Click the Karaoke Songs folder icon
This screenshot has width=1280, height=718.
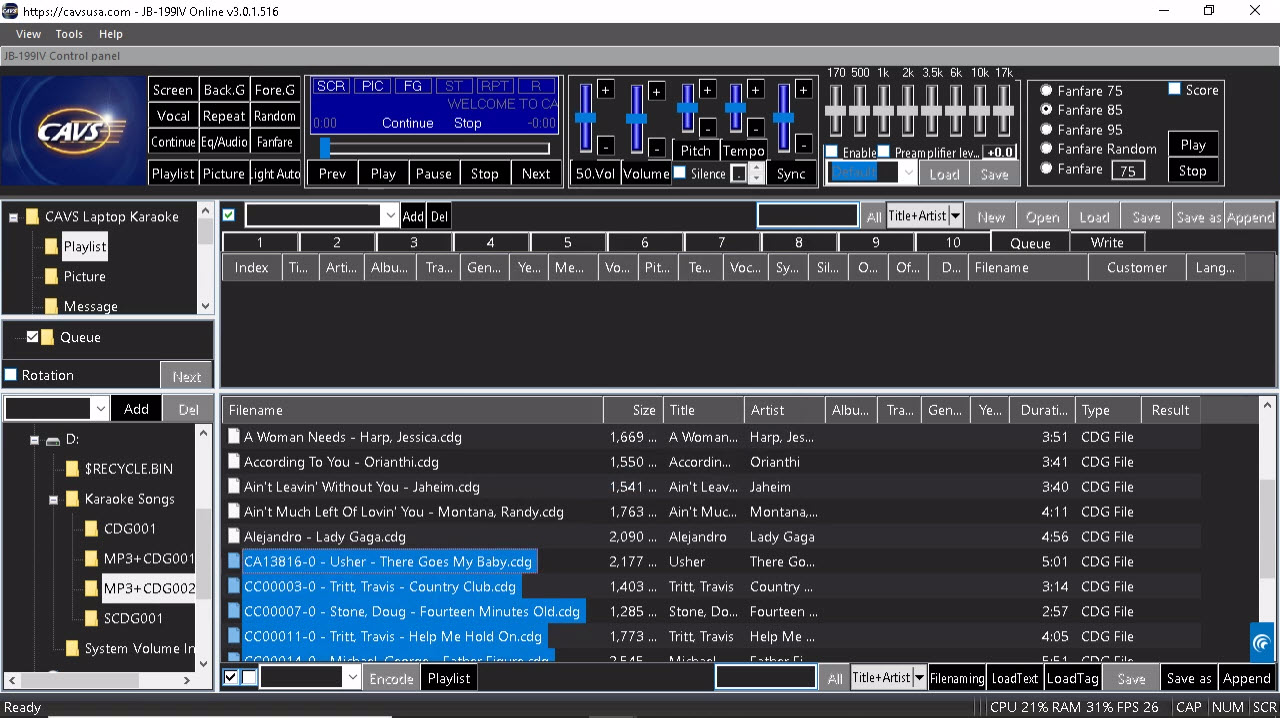point(72,499)
